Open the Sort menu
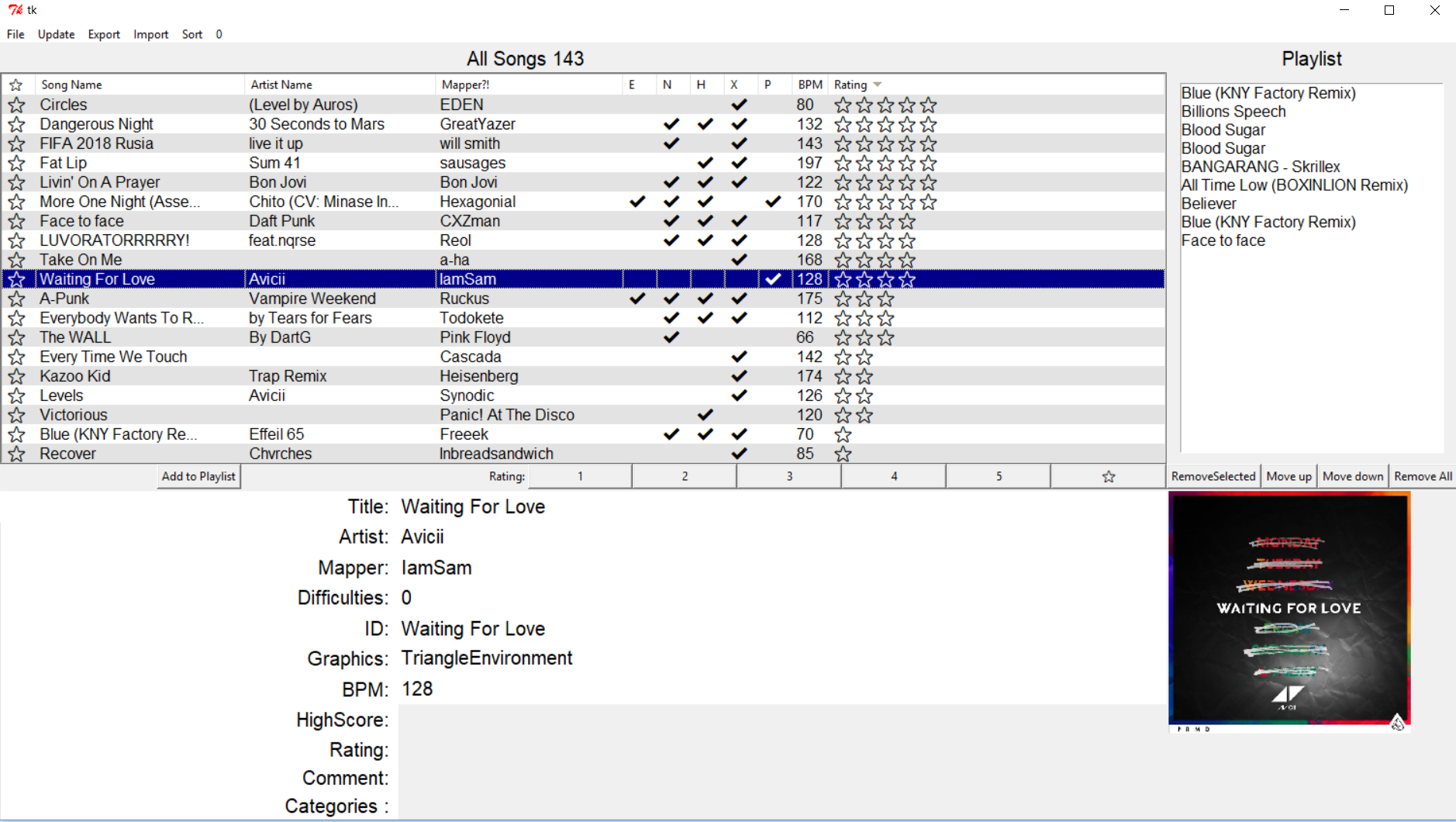 click(192, 34)
